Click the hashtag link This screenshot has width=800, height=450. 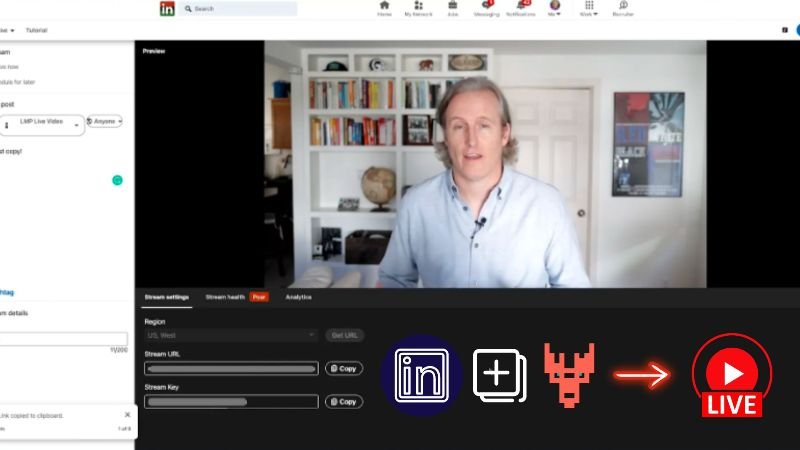[x=7, y=292]
